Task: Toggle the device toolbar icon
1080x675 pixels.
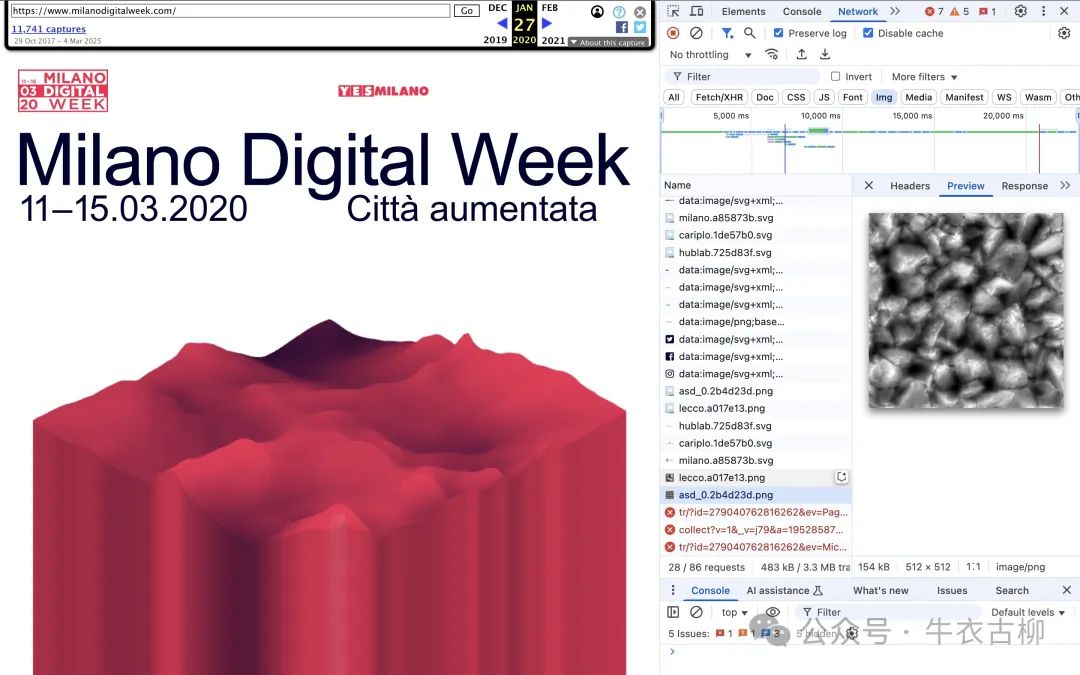Action: [696, 11]
